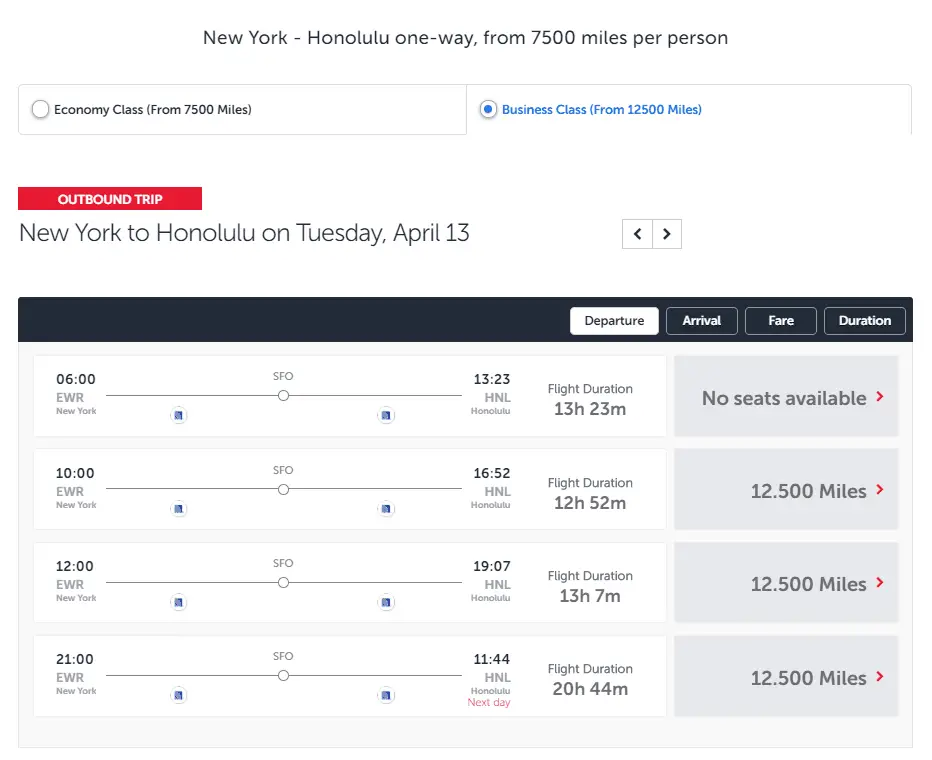
Task: Expand 12.500 Miles fare for 12:00 flight
Action: coord(786,583)
